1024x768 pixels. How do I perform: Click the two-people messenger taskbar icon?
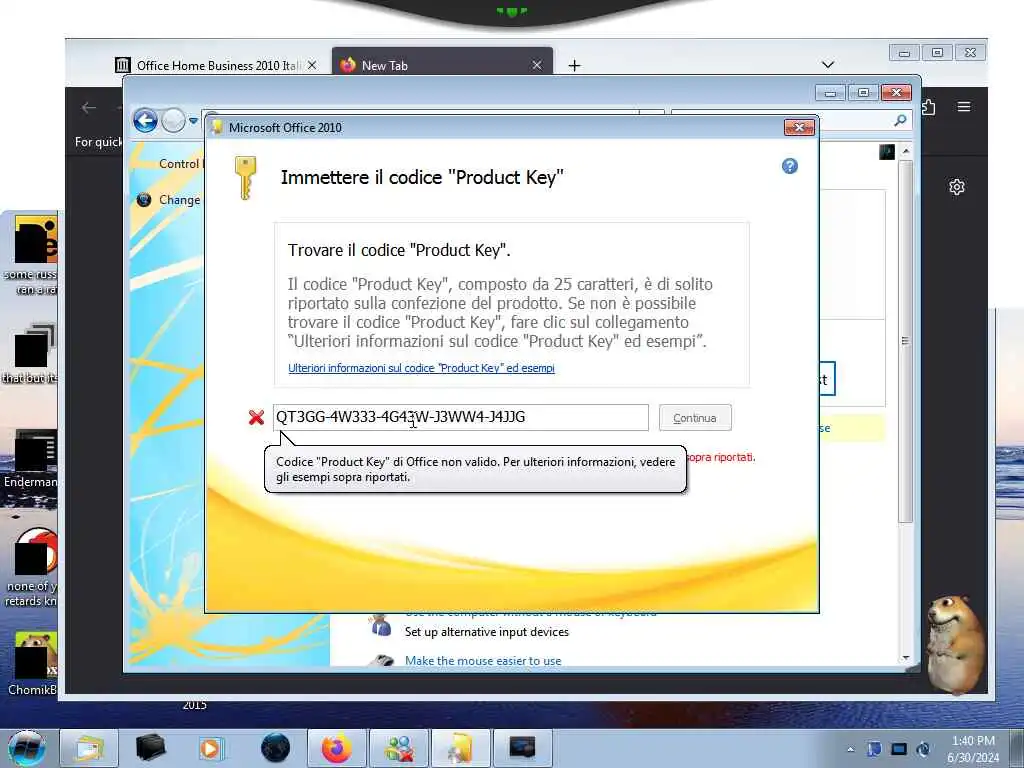click(x=398, y=748)
